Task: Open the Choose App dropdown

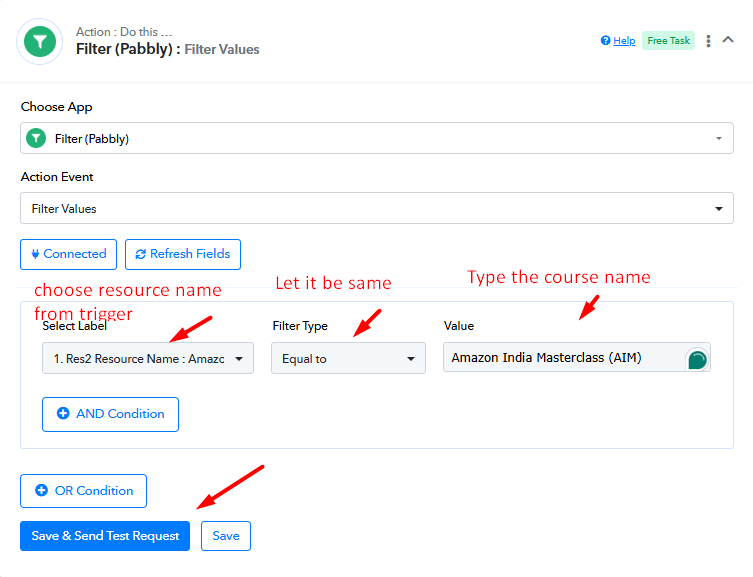Action: pyautogui.click(x=376, y=138)
